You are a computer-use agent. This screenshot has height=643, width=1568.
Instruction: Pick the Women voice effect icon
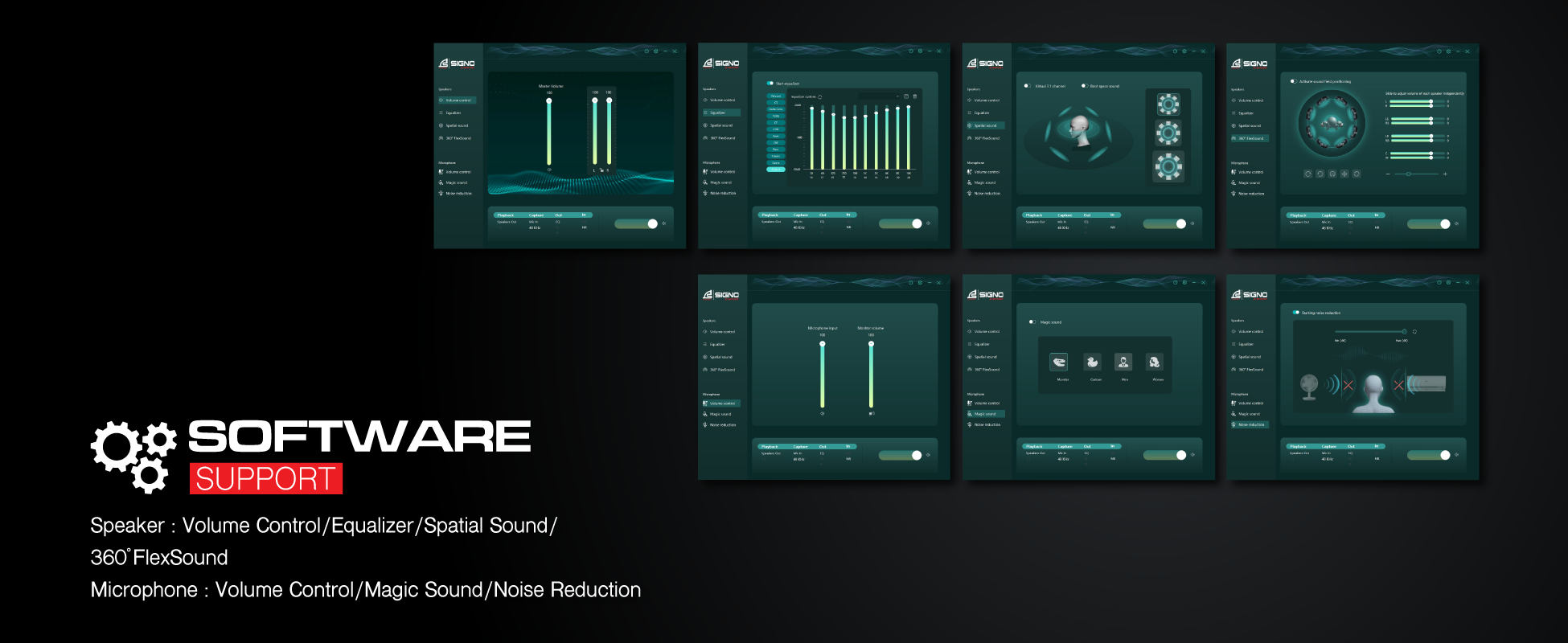[1155, 362]
